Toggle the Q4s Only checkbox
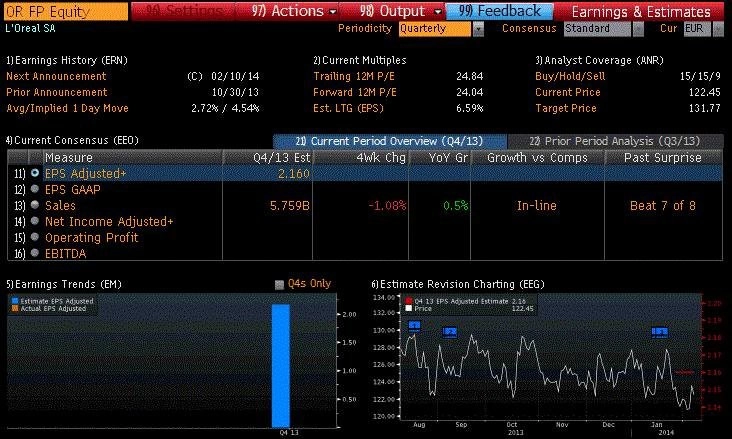Screen dimensions: 732x439 pos(279,284)
